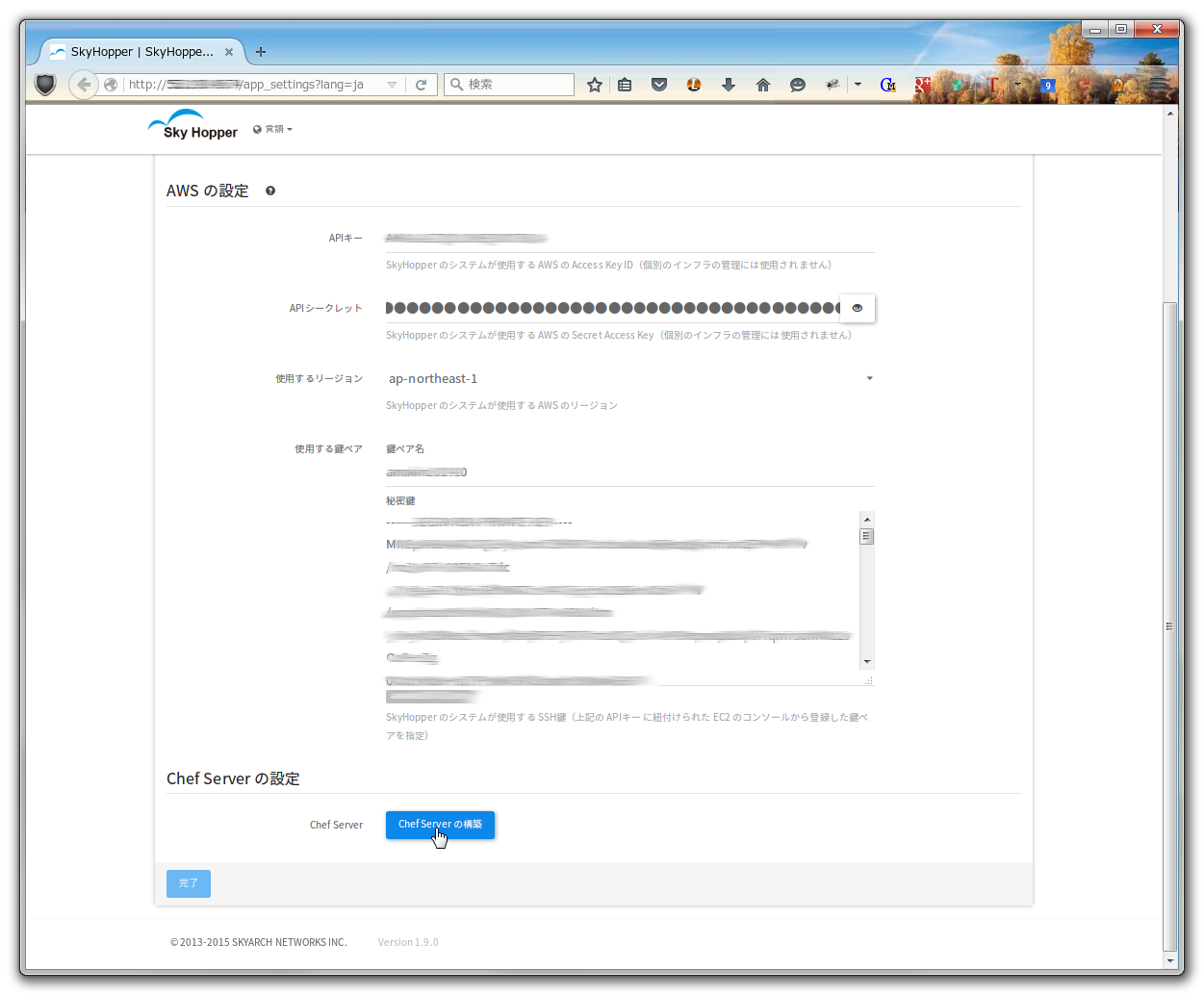1204x995 pixels.
Task: Toggle API secret visibility eye icon
Action: pos(858,308)
